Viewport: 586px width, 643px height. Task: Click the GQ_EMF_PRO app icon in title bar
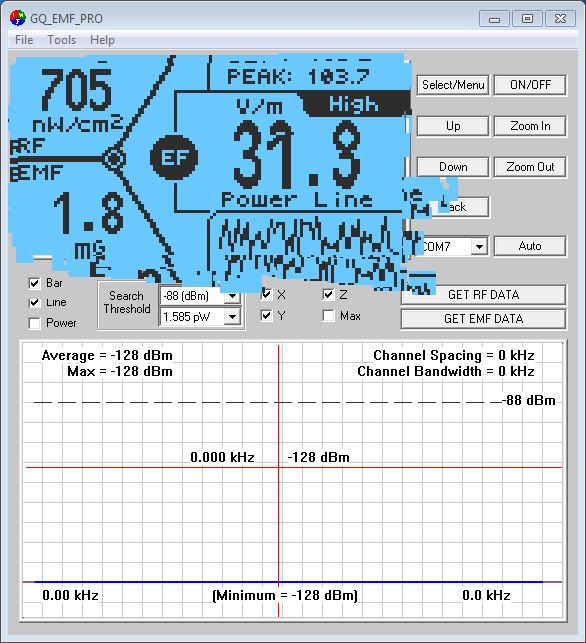[18, 18]
